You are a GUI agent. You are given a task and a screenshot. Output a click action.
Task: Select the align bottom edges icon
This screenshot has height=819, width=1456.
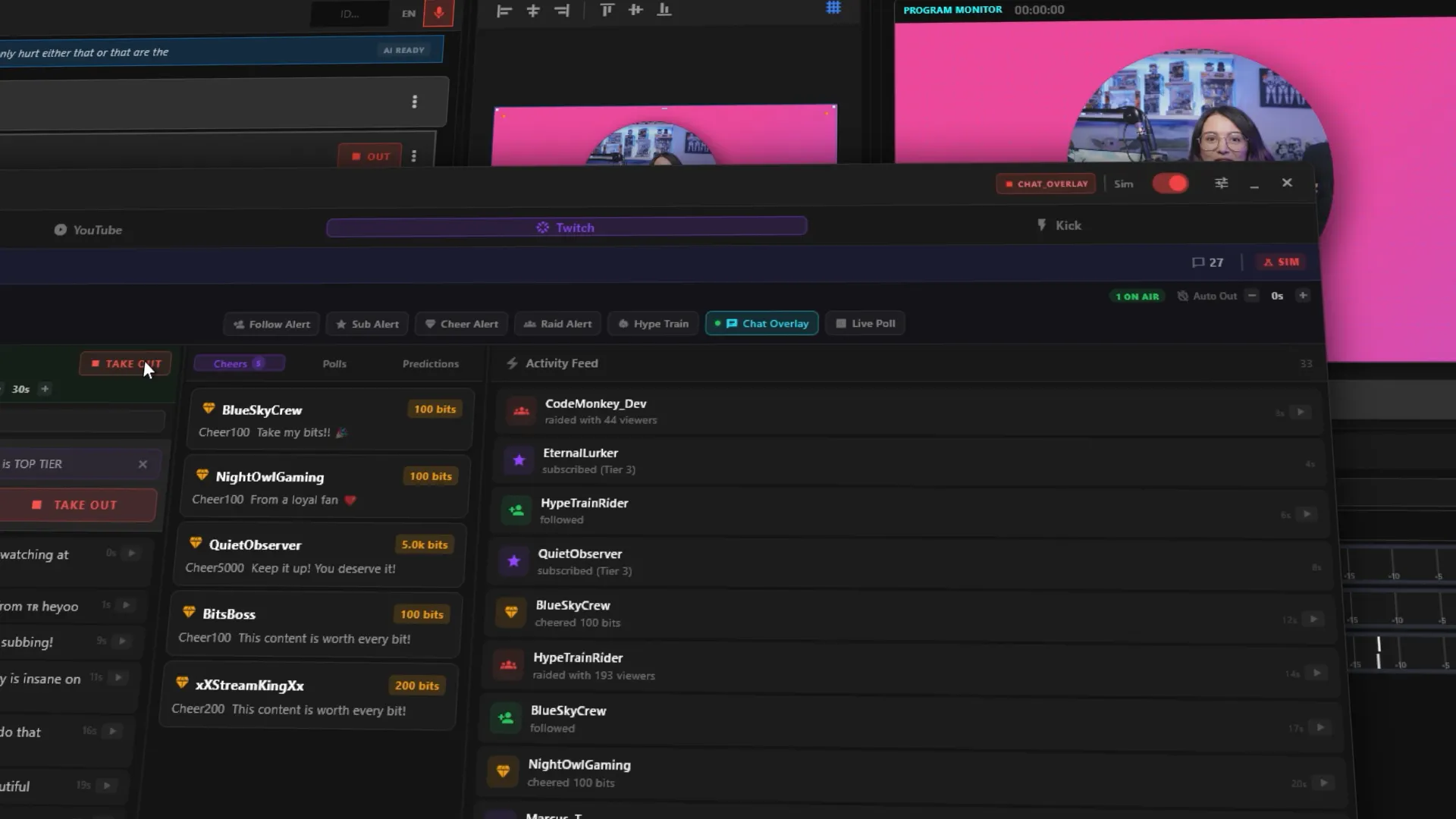coord(664,10)
